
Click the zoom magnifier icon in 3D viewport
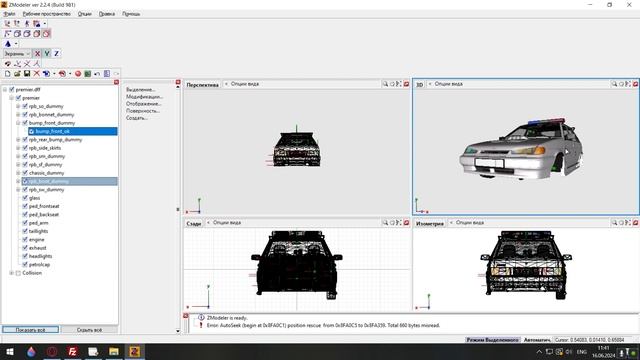click(x=614, y=84)
